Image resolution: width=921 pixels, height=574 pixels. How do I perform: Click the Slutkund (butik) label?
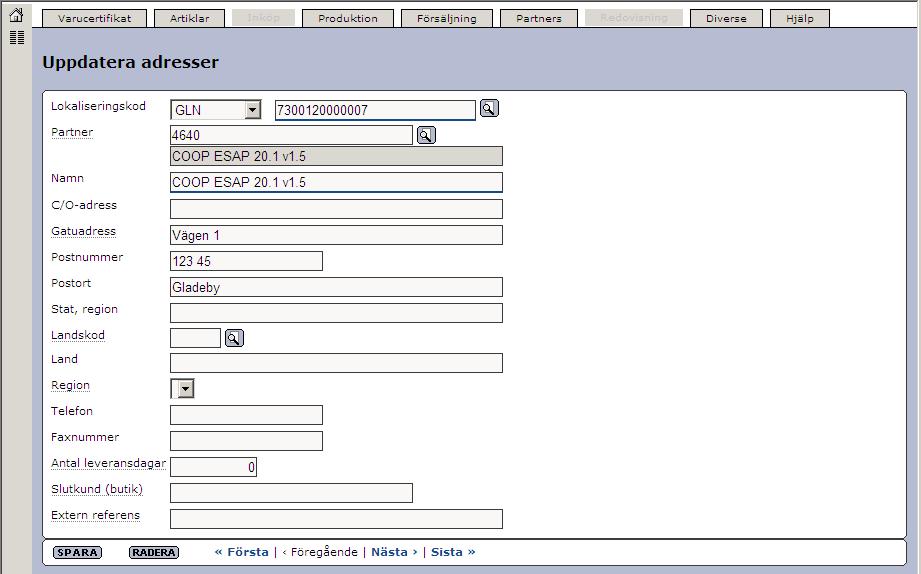click(x=97, y=489)
